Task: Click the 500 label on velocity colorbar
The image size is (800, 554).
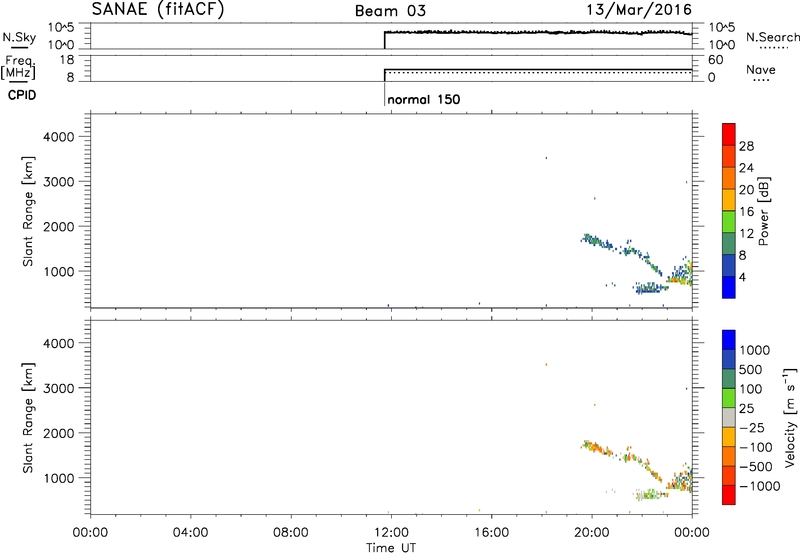Action: click(751, 369)
